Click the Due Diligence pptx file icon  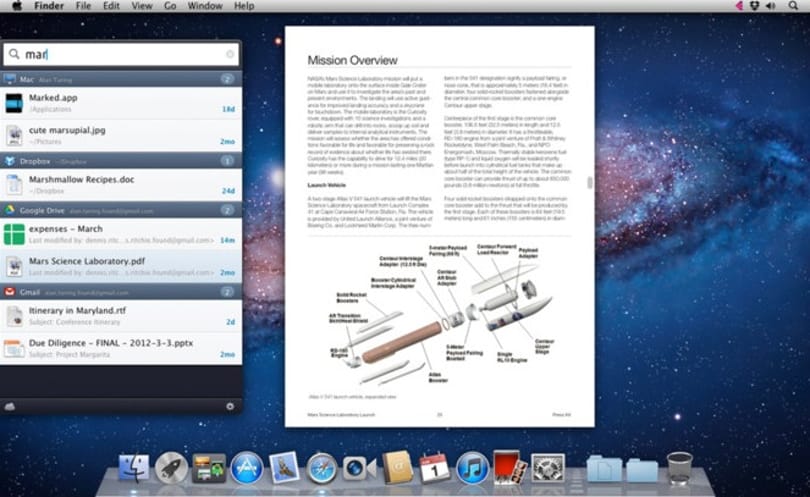pos(14,349)
